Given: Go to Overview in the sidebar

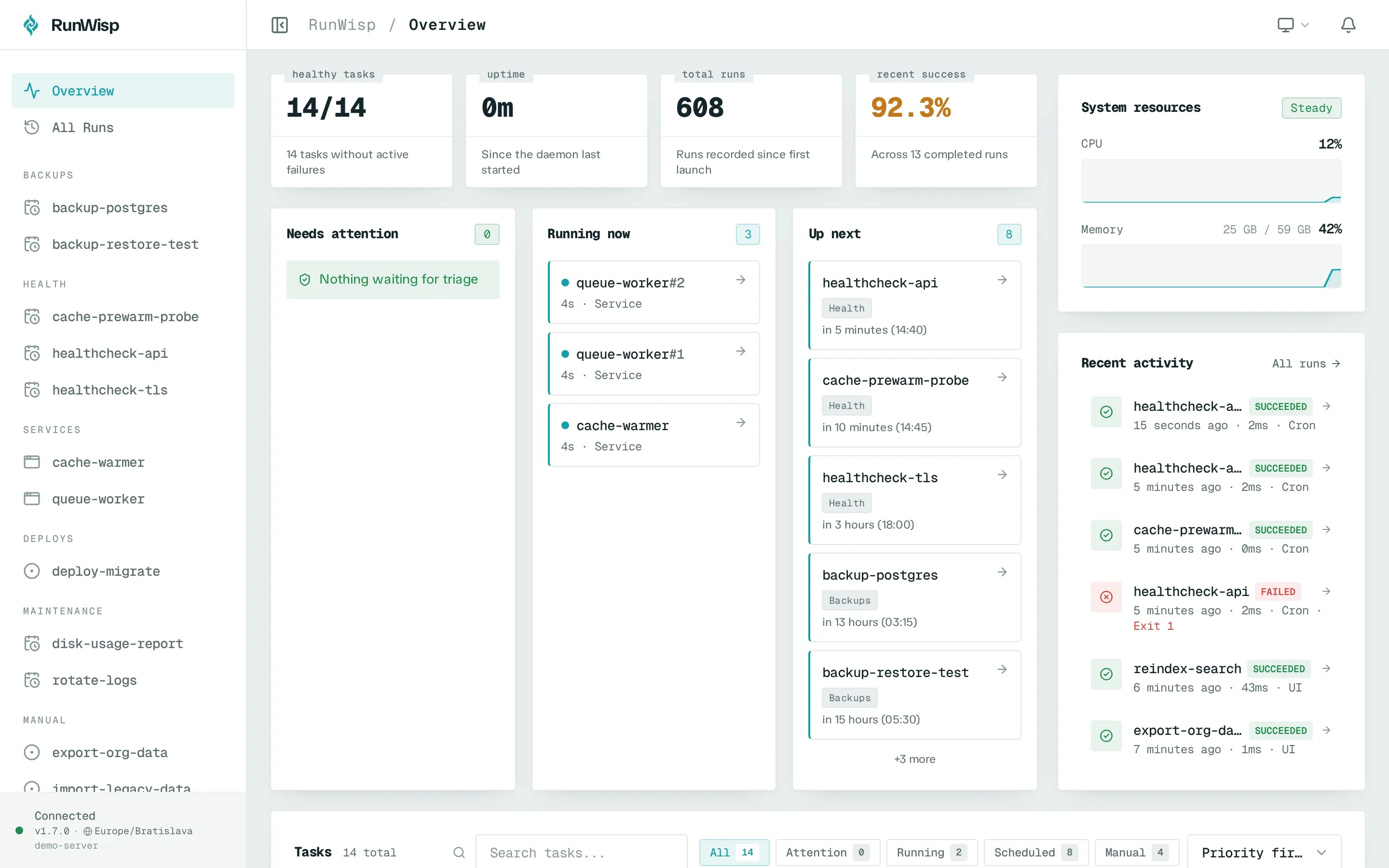Looking at the screenshot, I should [x=123, y=91].
